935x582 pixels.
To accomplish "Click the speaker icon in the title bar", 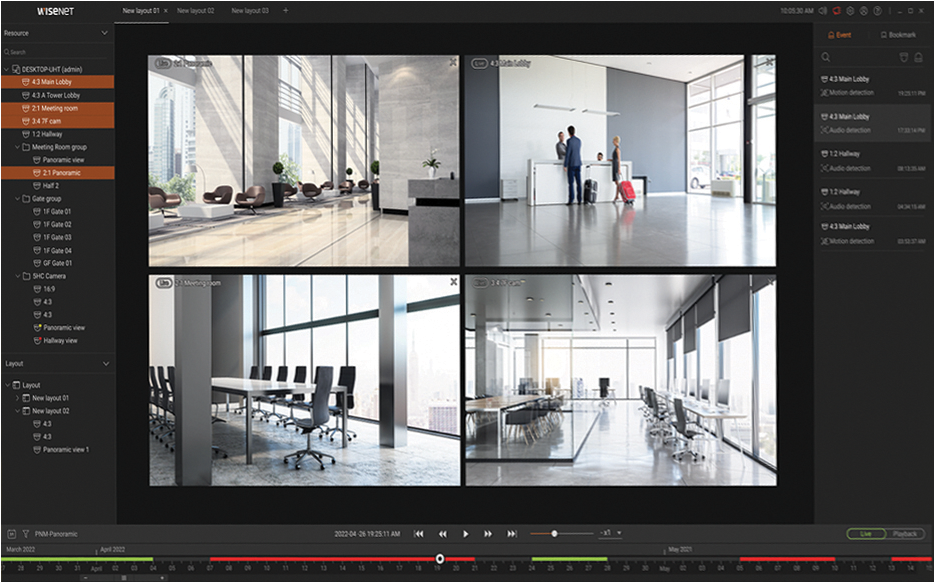I will point(823,10).
